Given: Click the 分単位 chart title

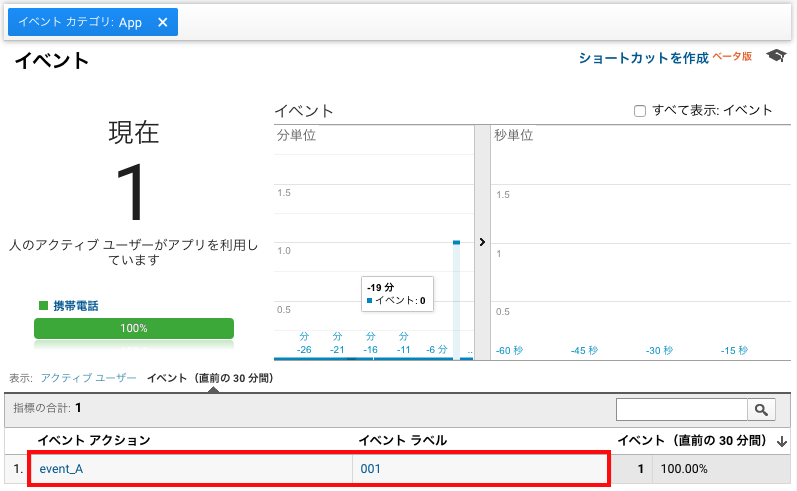Looking at the screenshot, I should [296, 135].
